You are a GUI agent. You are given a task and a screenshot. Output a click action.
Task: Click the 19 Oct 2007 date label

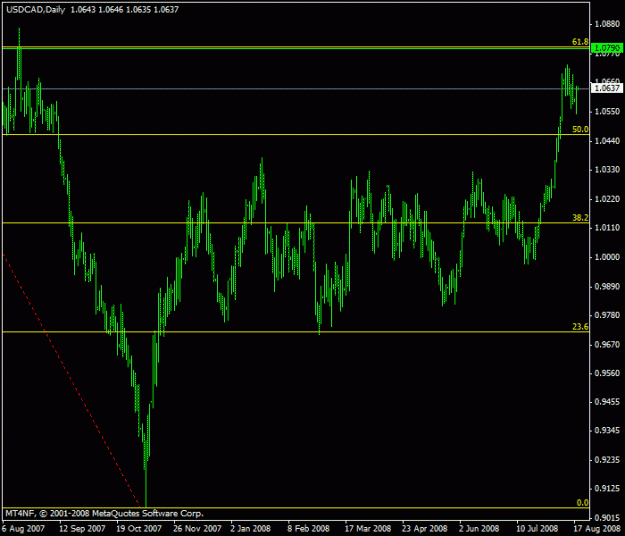click(x=139, y=529)
